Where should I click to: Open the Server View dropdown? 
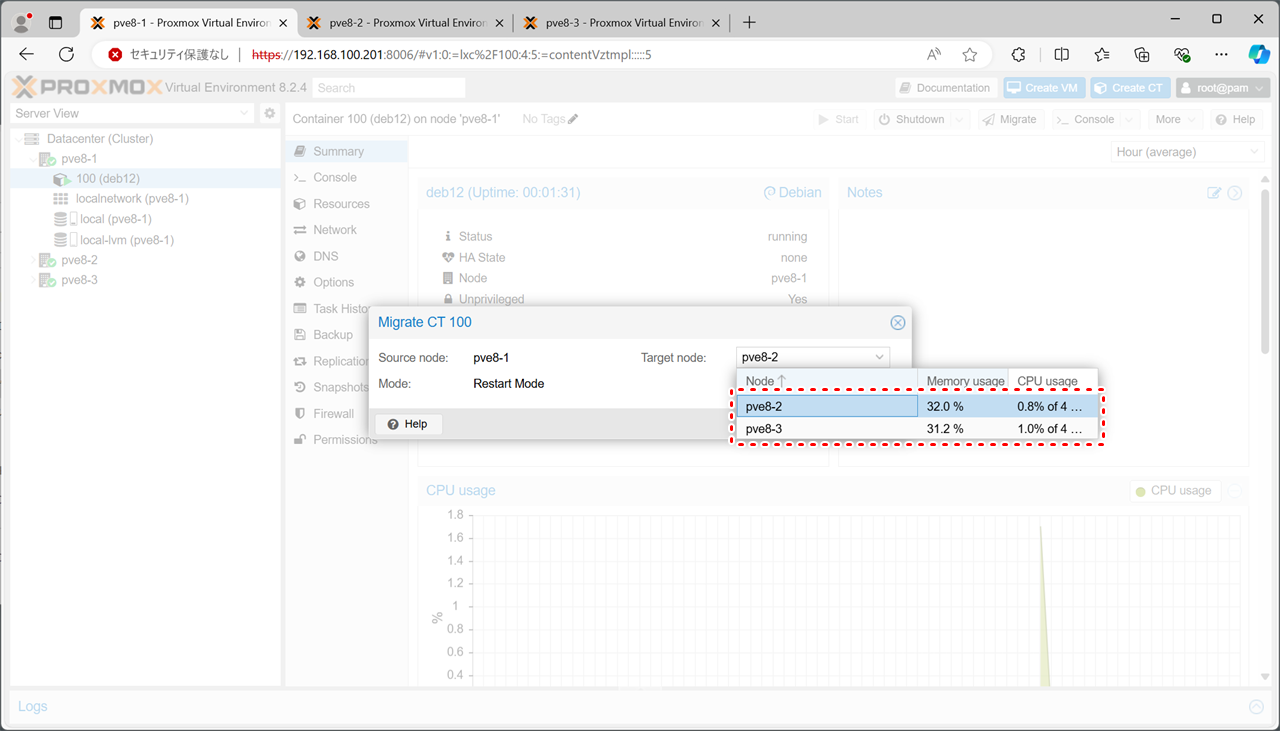click(x=133, y=114)
